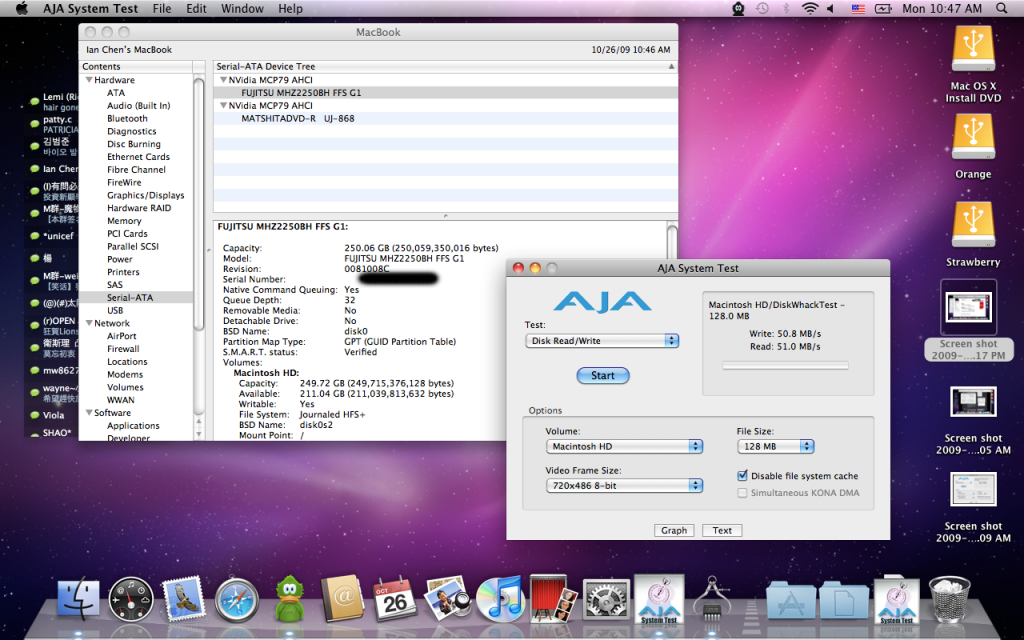The height and width of the screenshot is (640, 1024).
Task: Click the test progress bar in AJA
Action: pyautogui.click(x=785, y=366)
